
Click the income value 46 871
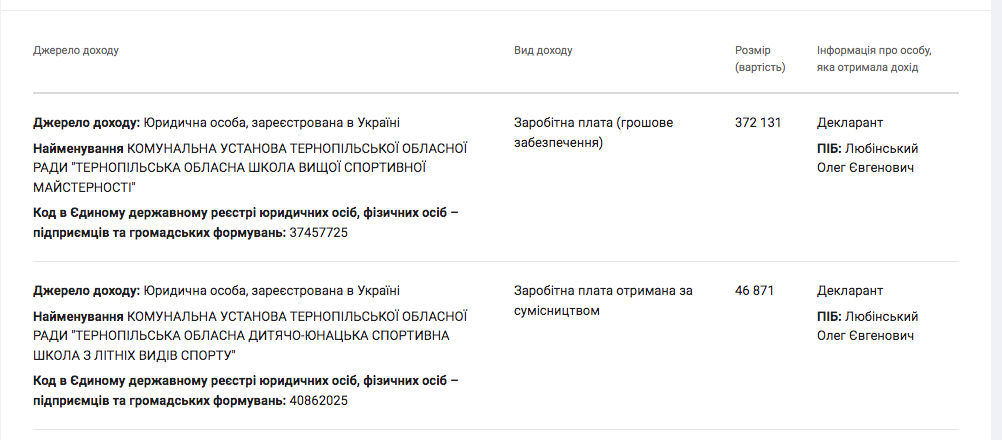tap(754, 291)
